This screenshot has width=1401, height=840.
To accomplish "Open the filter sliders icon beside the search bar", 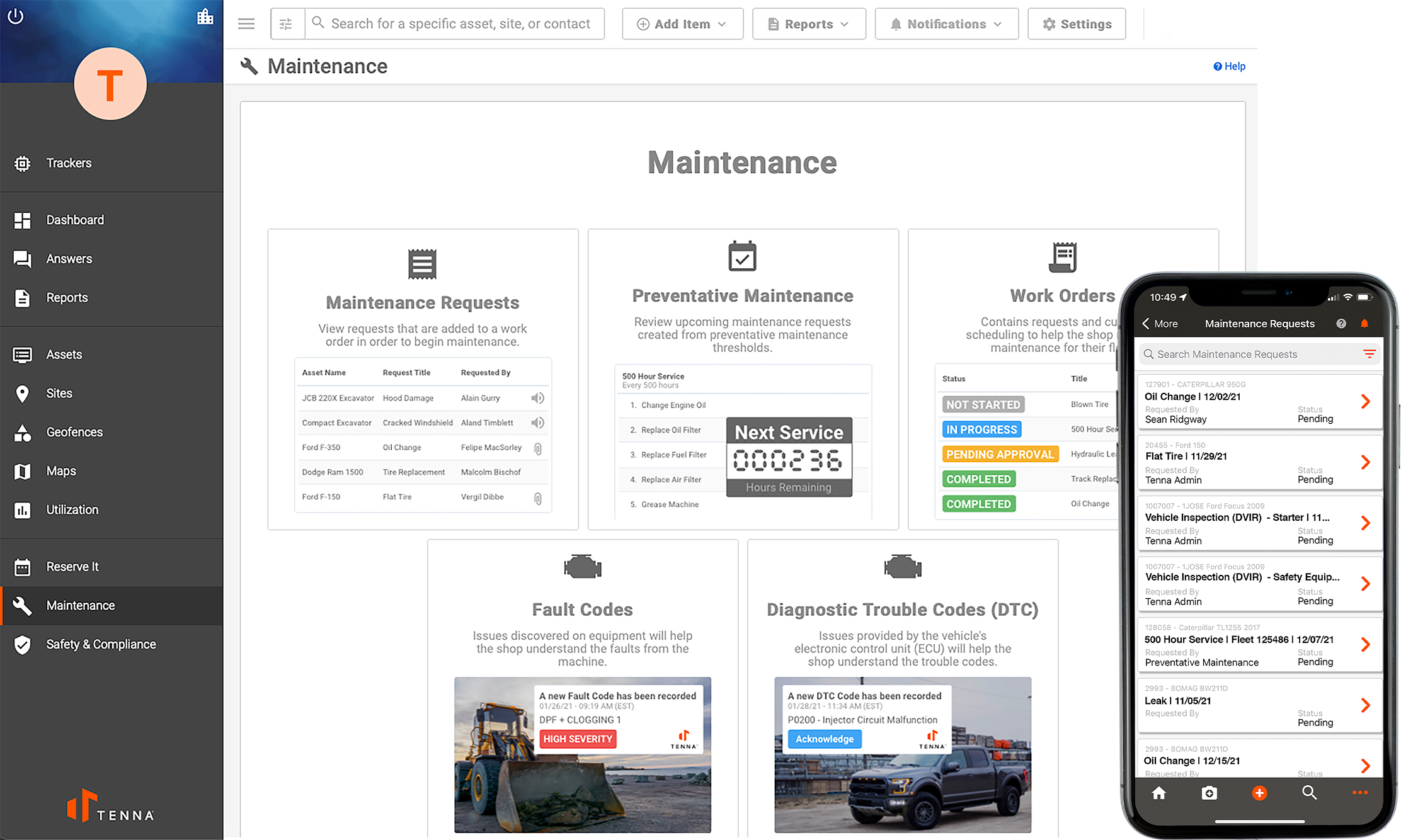I will coord(287,23).
